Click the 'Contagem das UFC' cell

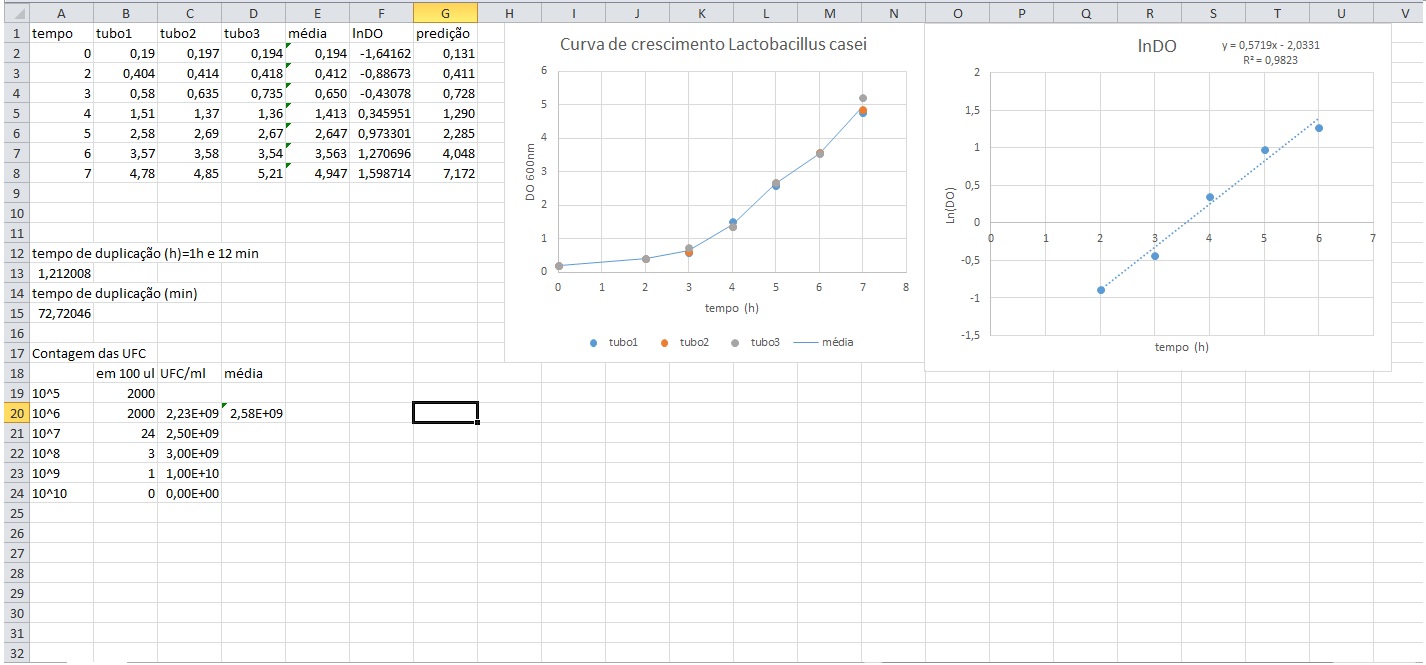point(82,353)
